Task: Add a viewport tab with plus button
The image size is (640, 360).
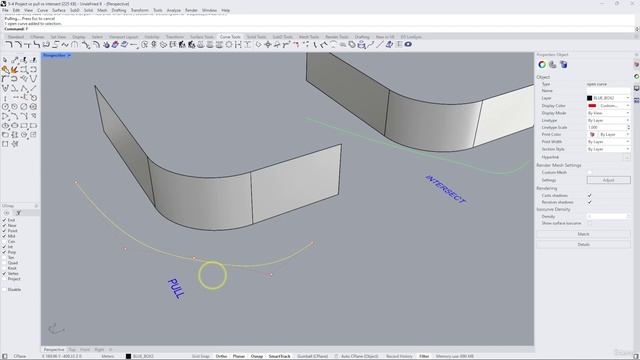Action: tap(111, 350)
